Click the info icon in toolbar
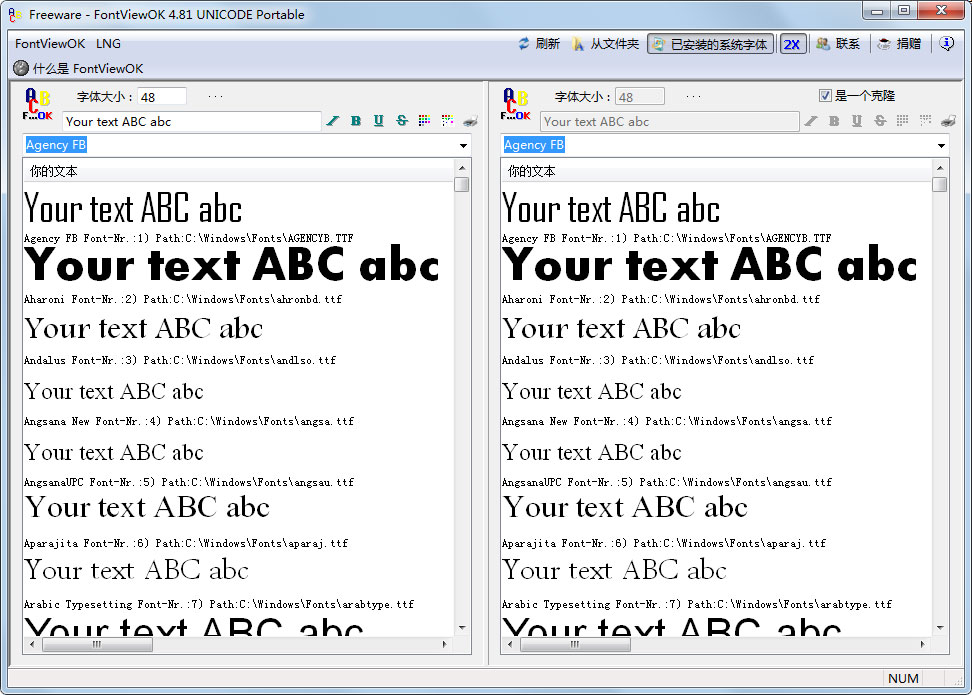 (947, 44)
